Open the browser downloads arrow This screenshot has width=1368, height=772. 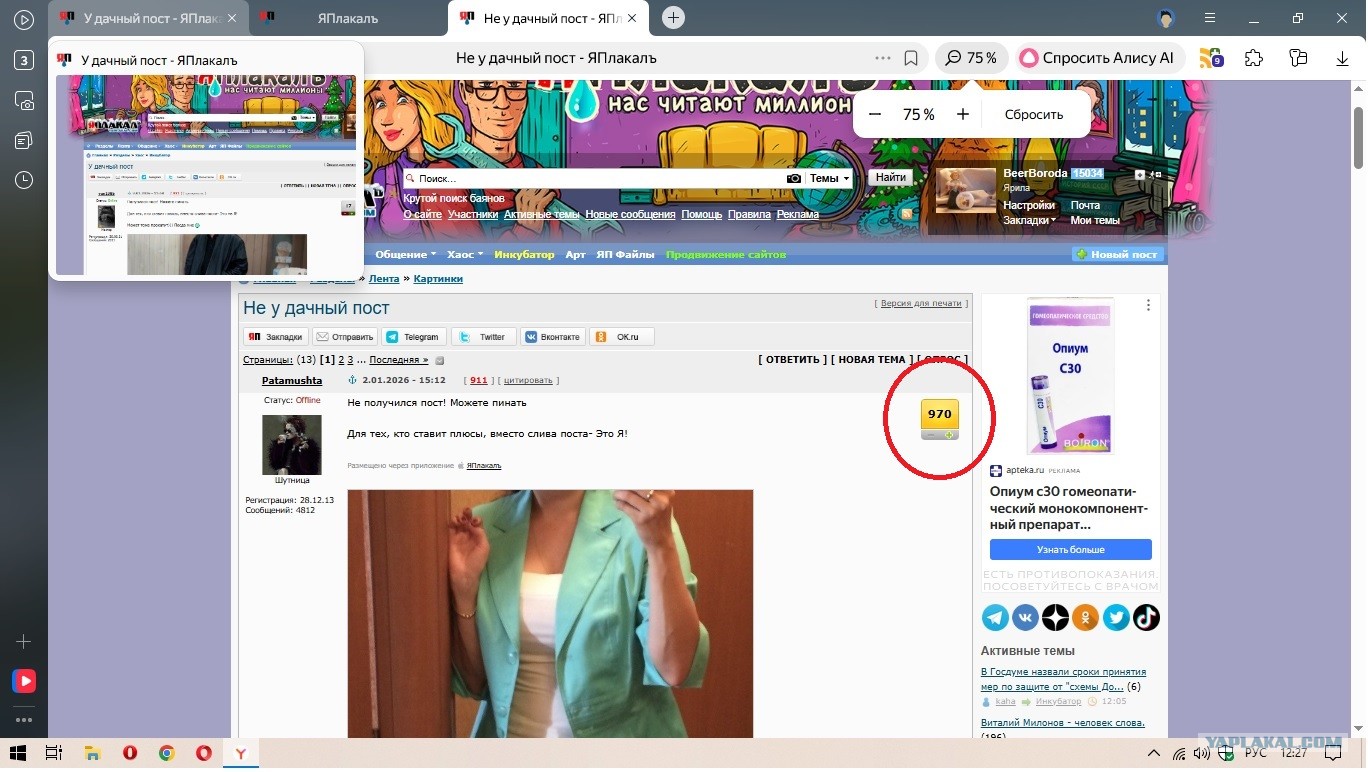tap(1343, 58)
